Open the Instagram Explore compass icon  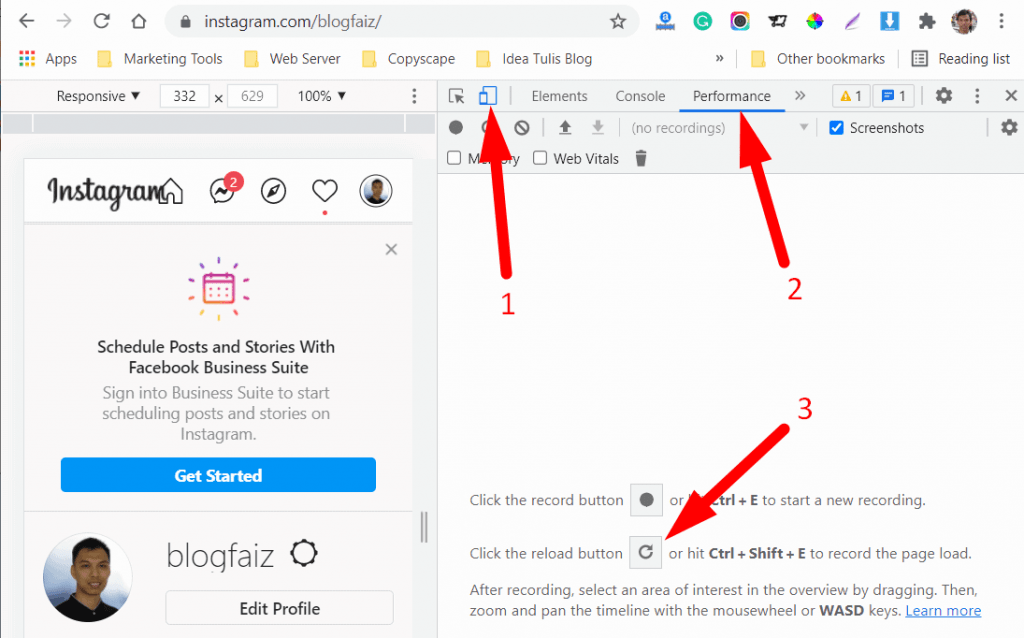pyautogui.click(x=273, y=191)
